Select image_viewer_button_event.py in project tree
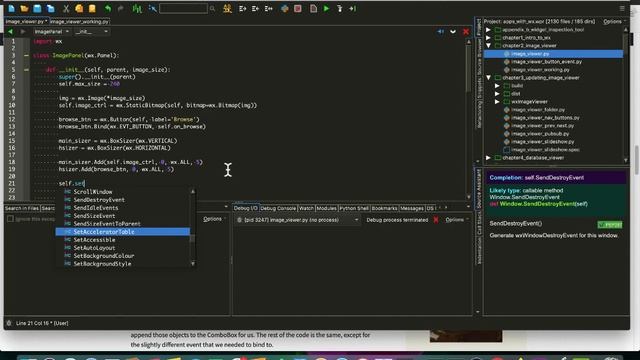The image size is (640, 360). coord(546,62)
